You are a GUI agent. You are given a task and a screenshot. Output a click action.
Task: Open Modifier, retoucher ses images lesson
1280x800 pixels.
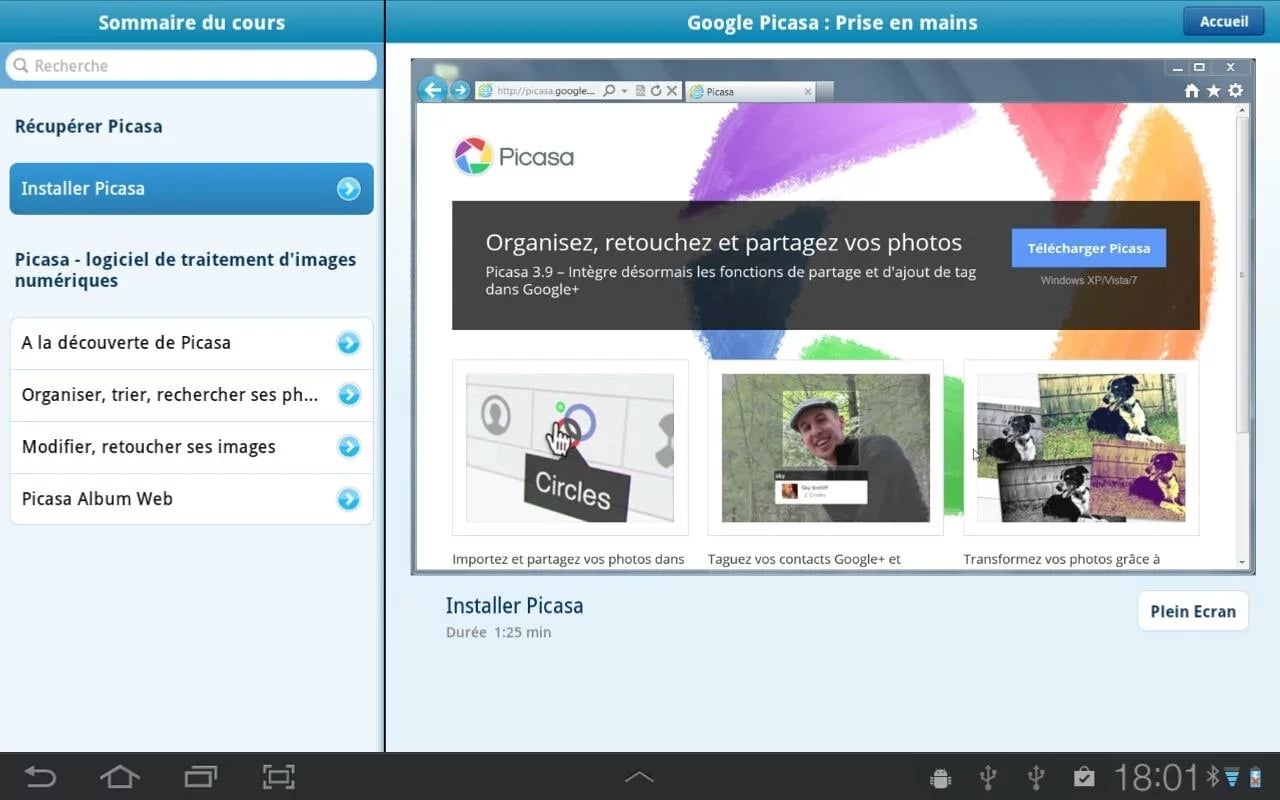coord(191,447)
